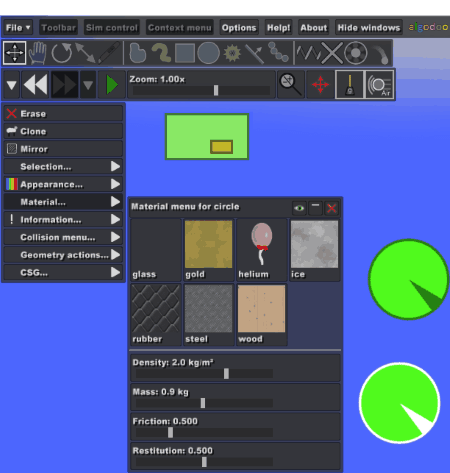Apply the ice material
450x473 pixels.
pyautogui.click(x=314, y=250)
